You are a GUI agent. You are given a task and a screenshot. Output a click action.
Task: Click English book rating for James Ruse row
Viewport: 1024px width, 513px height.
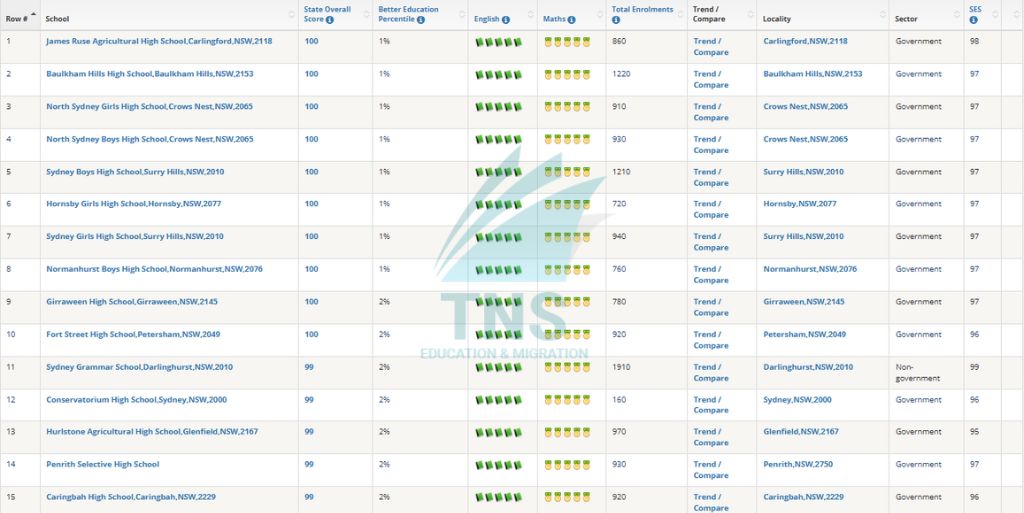coord(499,42)
